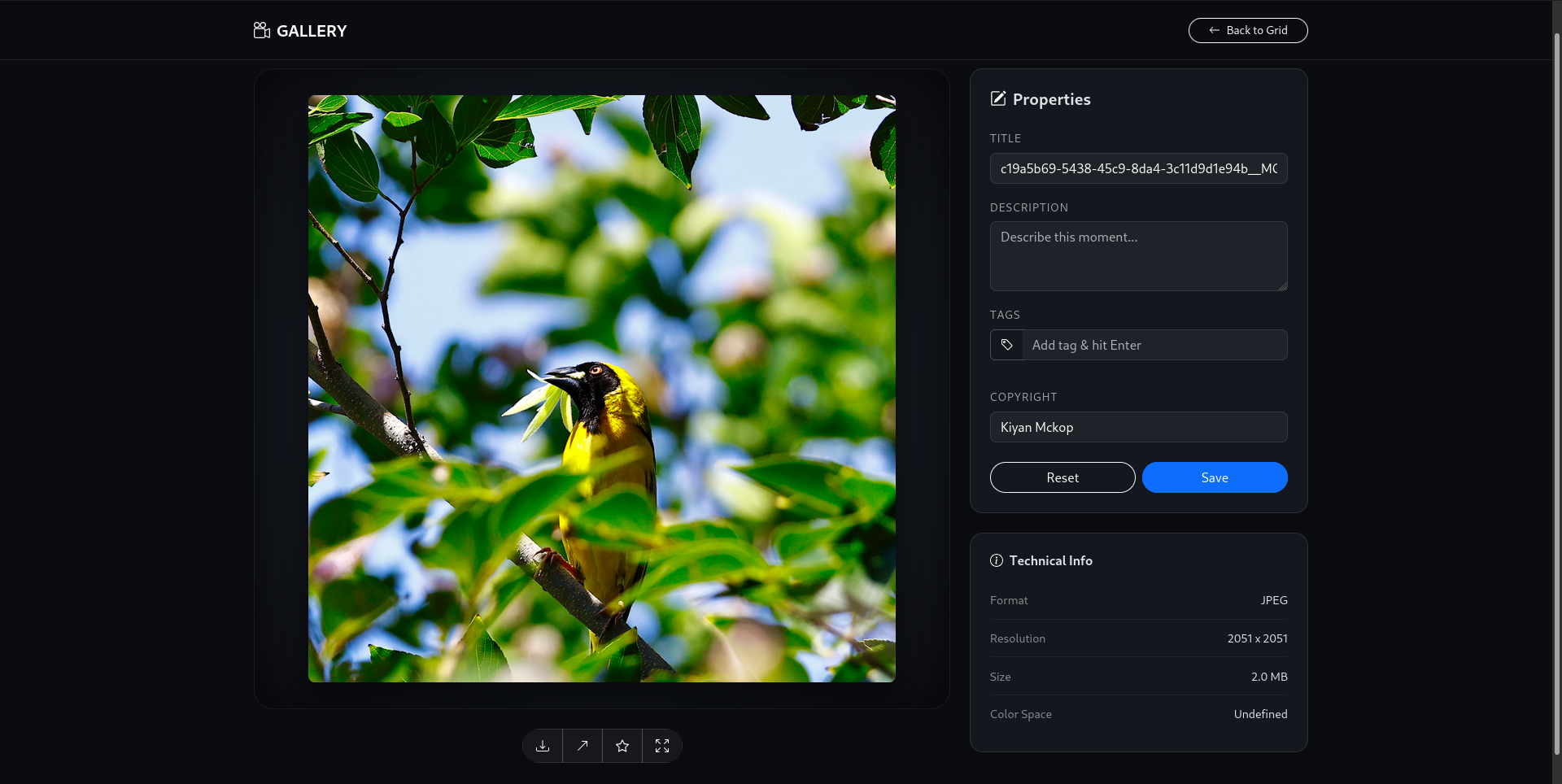Toggle the favorite star icon

pyautogui.click(x=622, y=746)
